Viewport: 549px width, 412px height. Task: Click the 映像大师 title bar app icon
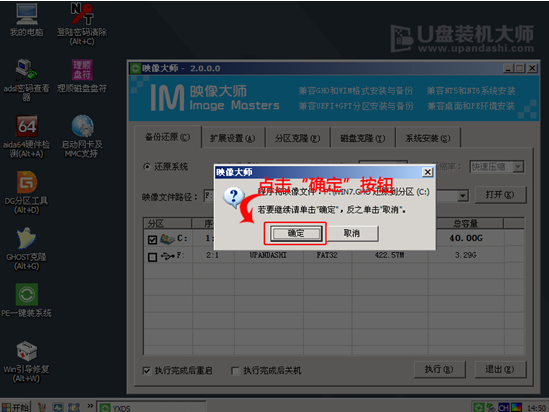135,68
